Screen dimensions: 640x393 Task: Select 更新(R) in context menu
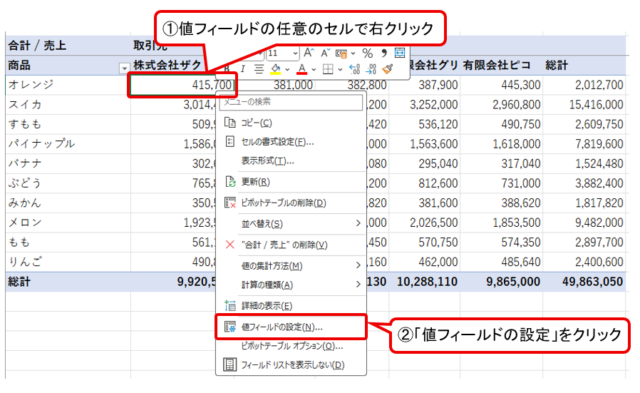291,182
